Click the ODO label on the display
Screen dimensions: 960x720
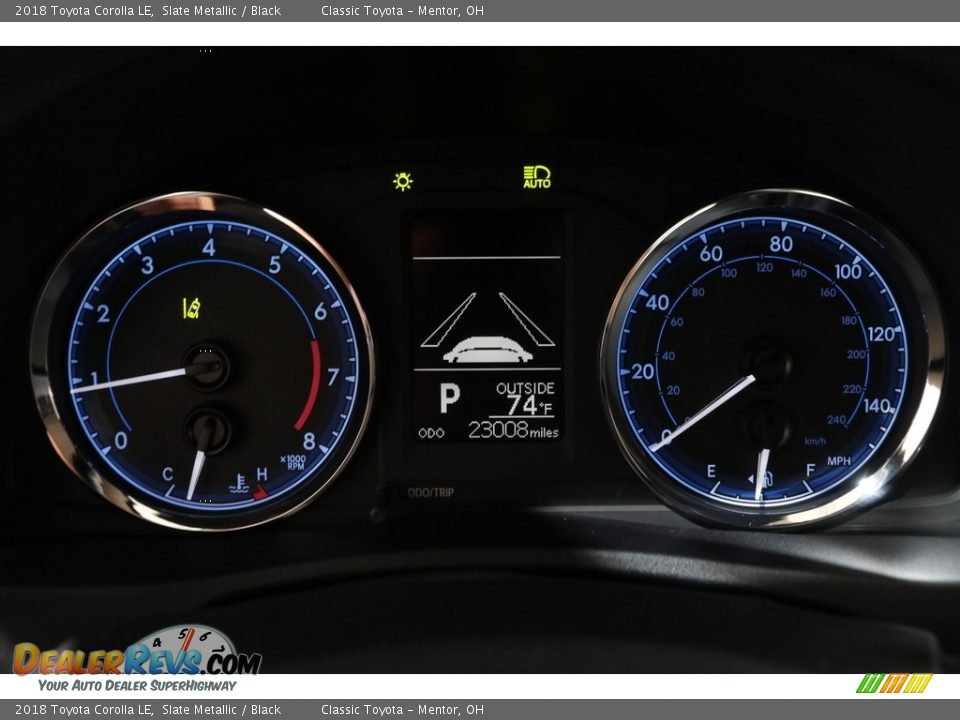tap(431, 433)
